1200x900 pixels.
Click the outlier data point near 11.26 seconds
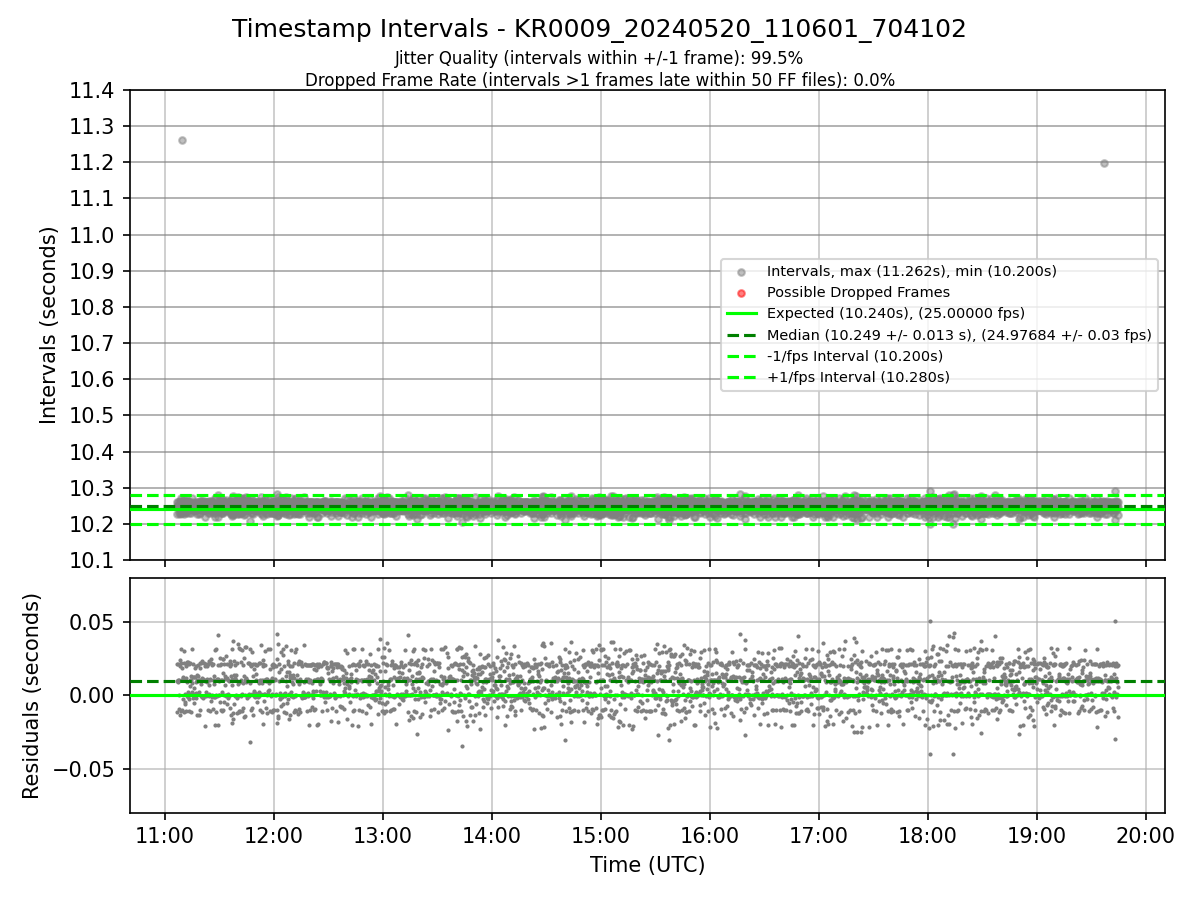pos(182,140)
